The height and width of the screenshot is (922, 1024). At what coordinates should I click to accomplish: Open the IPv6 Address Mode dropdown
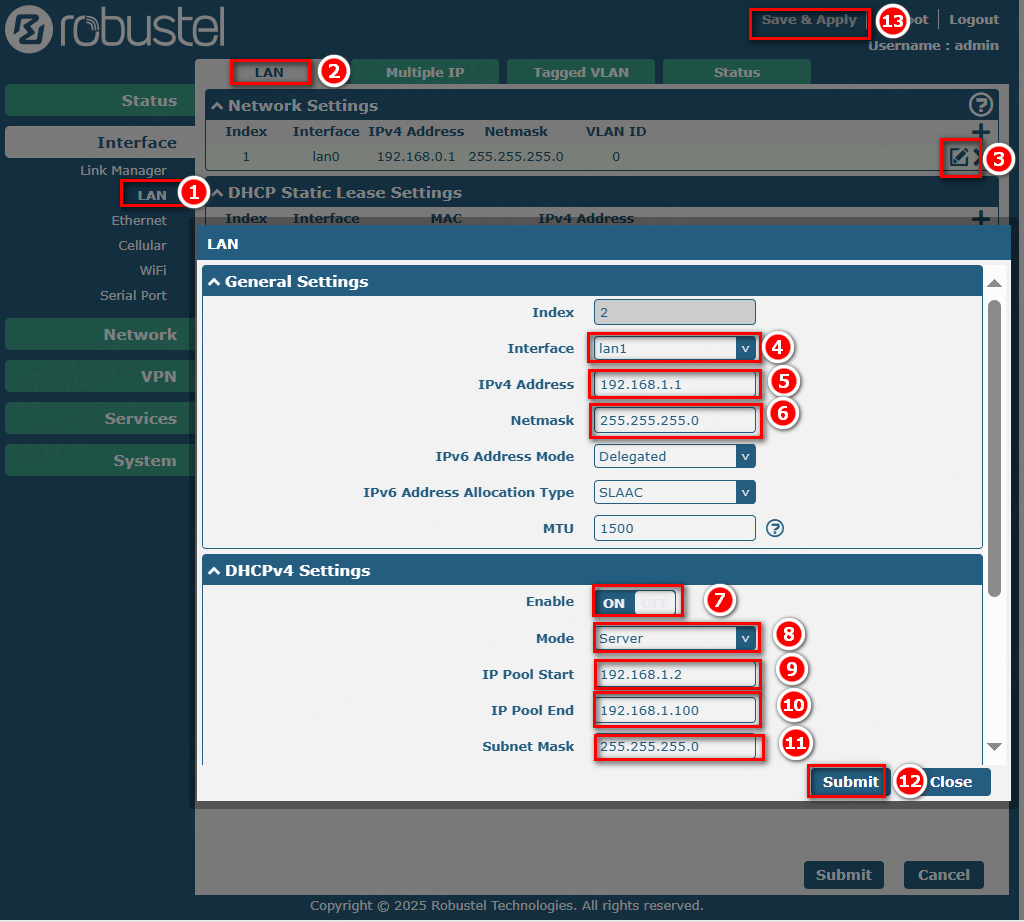pyautogui.click(x=675, y=456)
